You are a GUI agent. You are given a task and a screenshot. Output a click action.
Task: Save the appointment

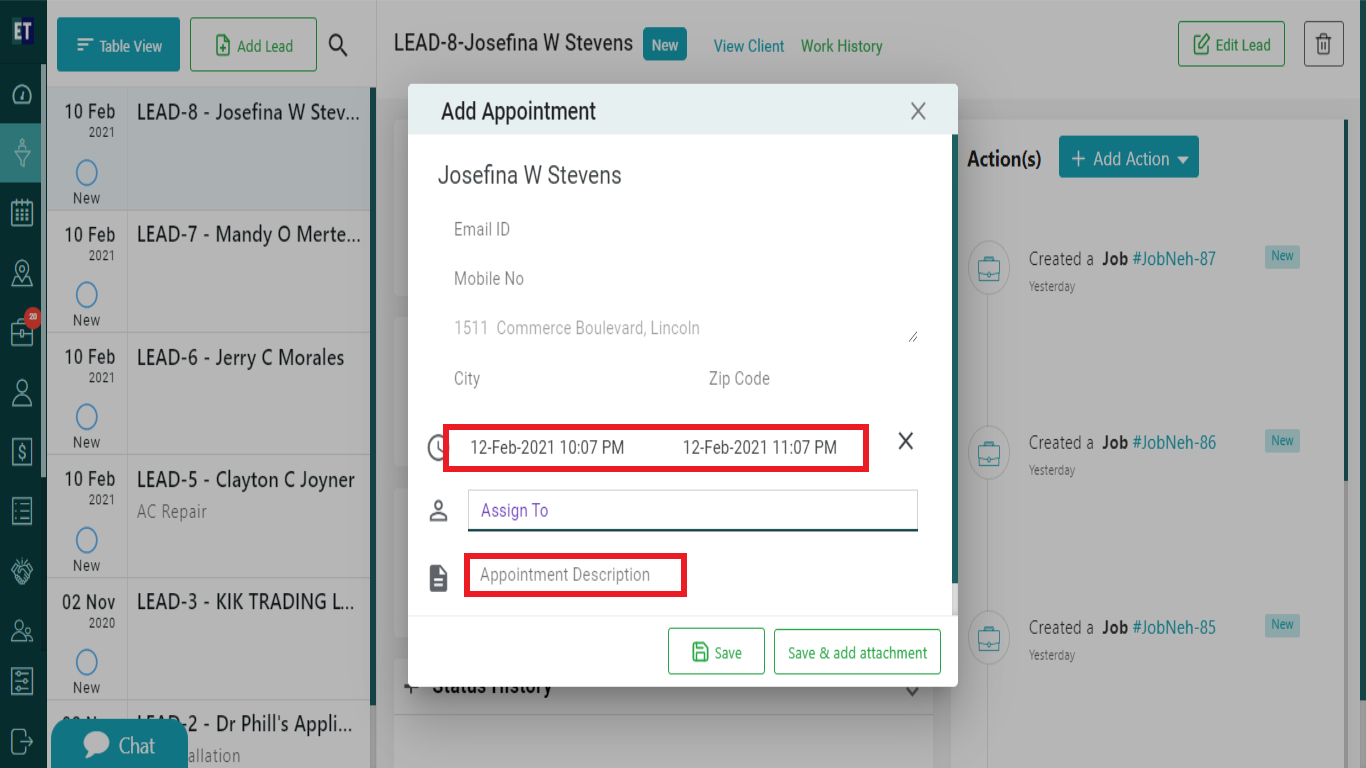pyautogui.click(x=716, y=652)
